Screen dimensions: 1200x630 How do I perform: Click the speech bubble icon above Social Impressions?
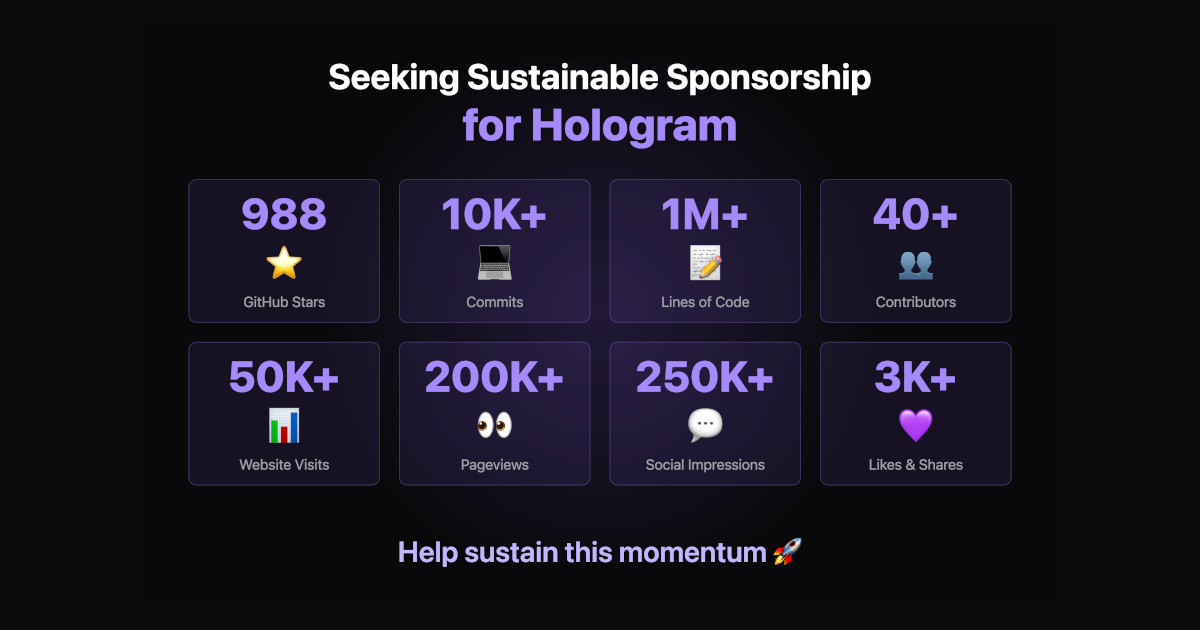[705, 426]
